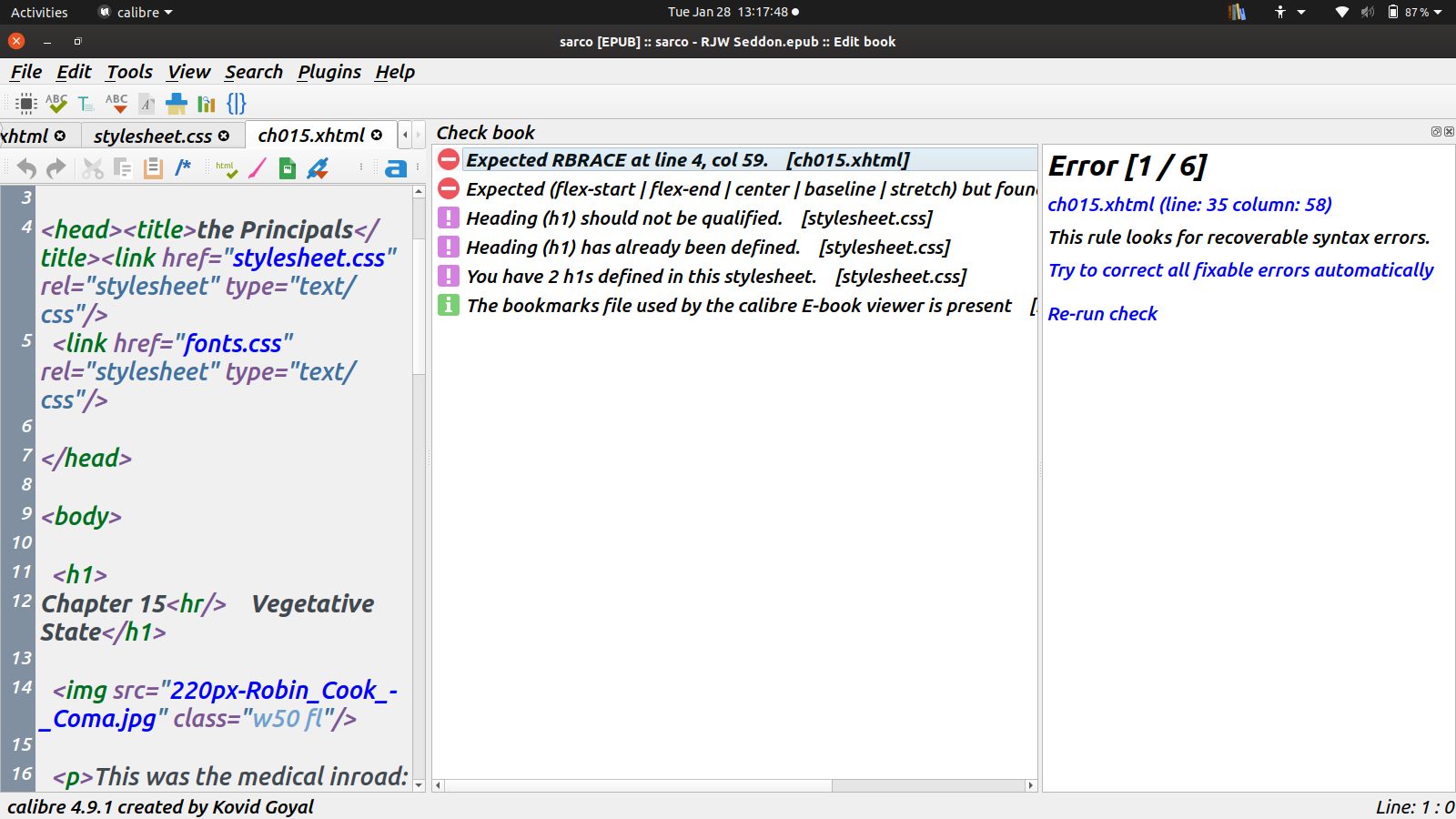Screen dimensions: 1456x819
Task: Copy the selected text
Action: point(123,168)
